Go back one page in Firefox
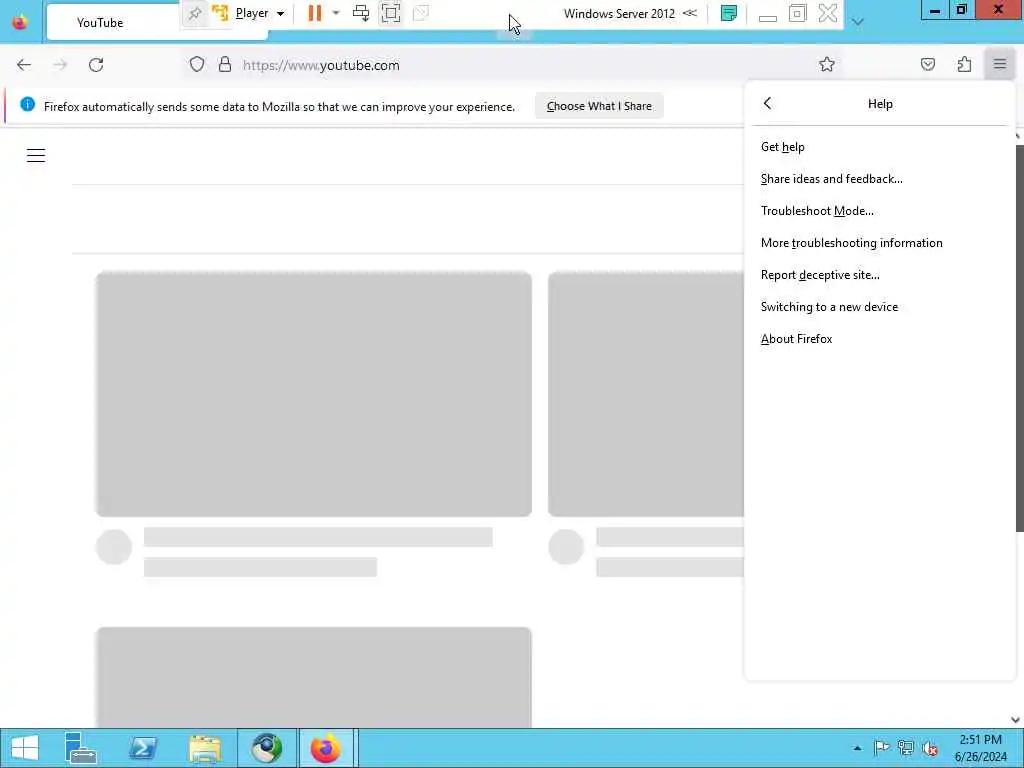The image size is (1024, 768). (24, 65)
